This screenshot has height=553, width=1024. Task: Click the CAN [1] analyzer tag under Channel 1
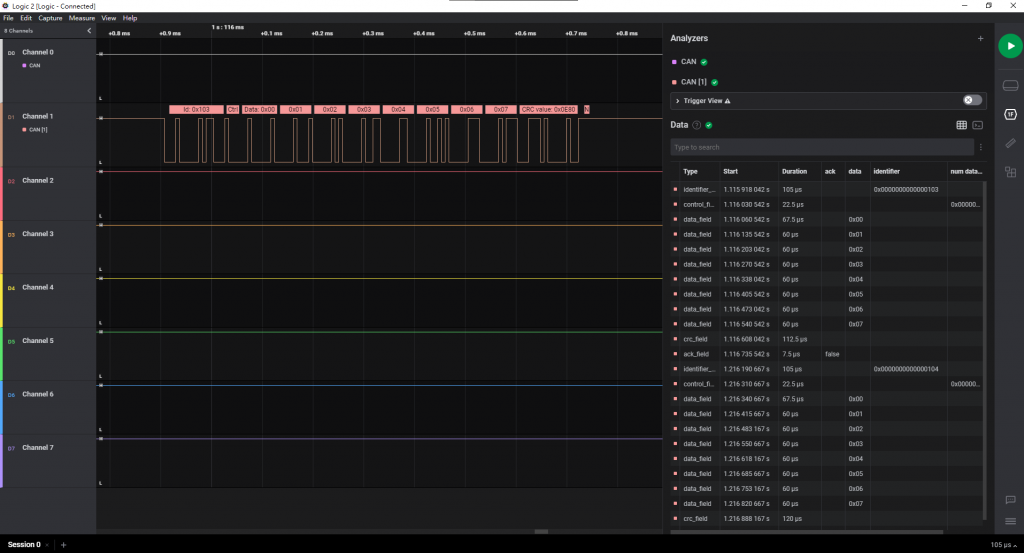(x=35, y=129)
